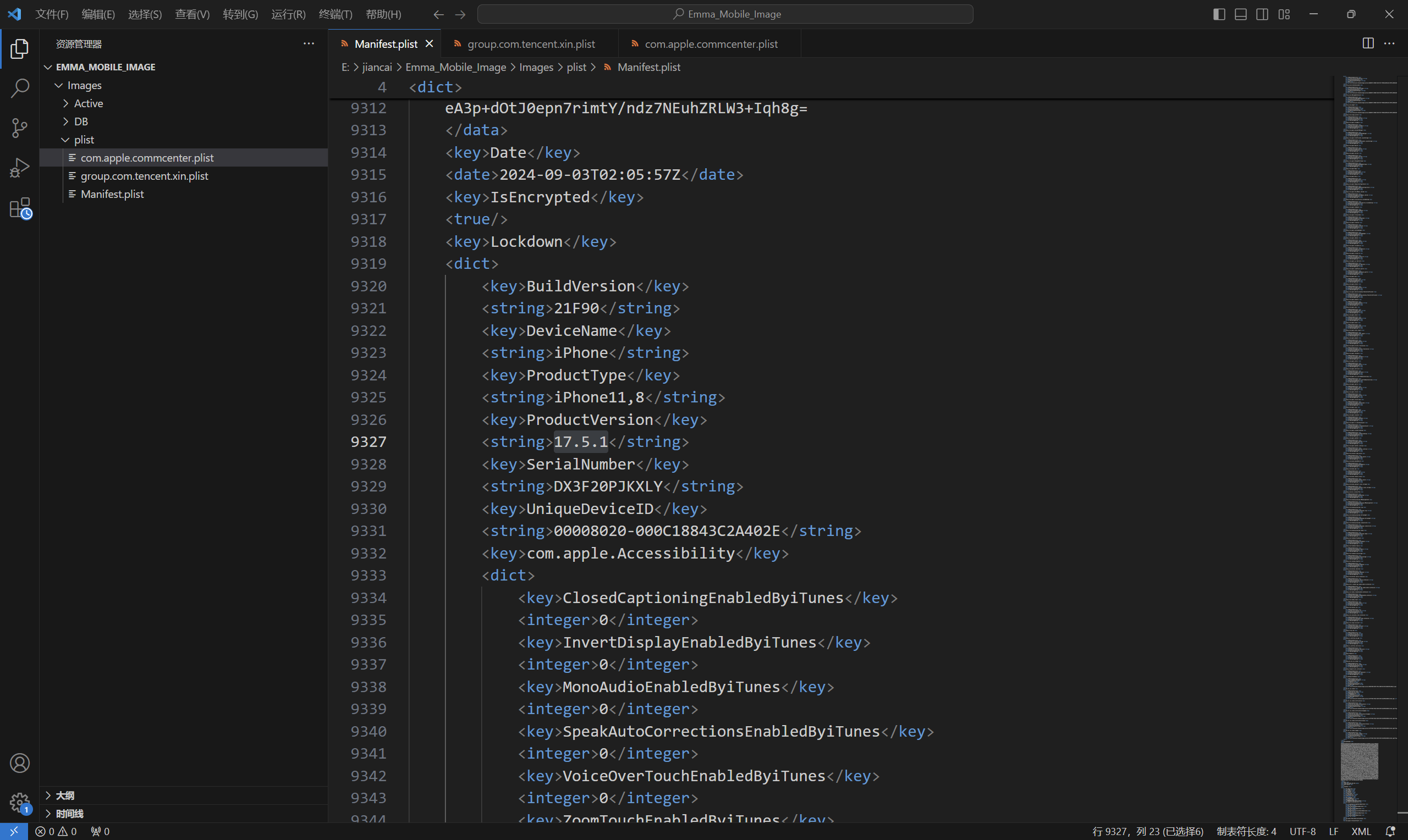The height and width of the screenshot is (840, 1408).
Task: Click the DX3F20PJKXLY serial number string
Action: click(x=607, y=486)
